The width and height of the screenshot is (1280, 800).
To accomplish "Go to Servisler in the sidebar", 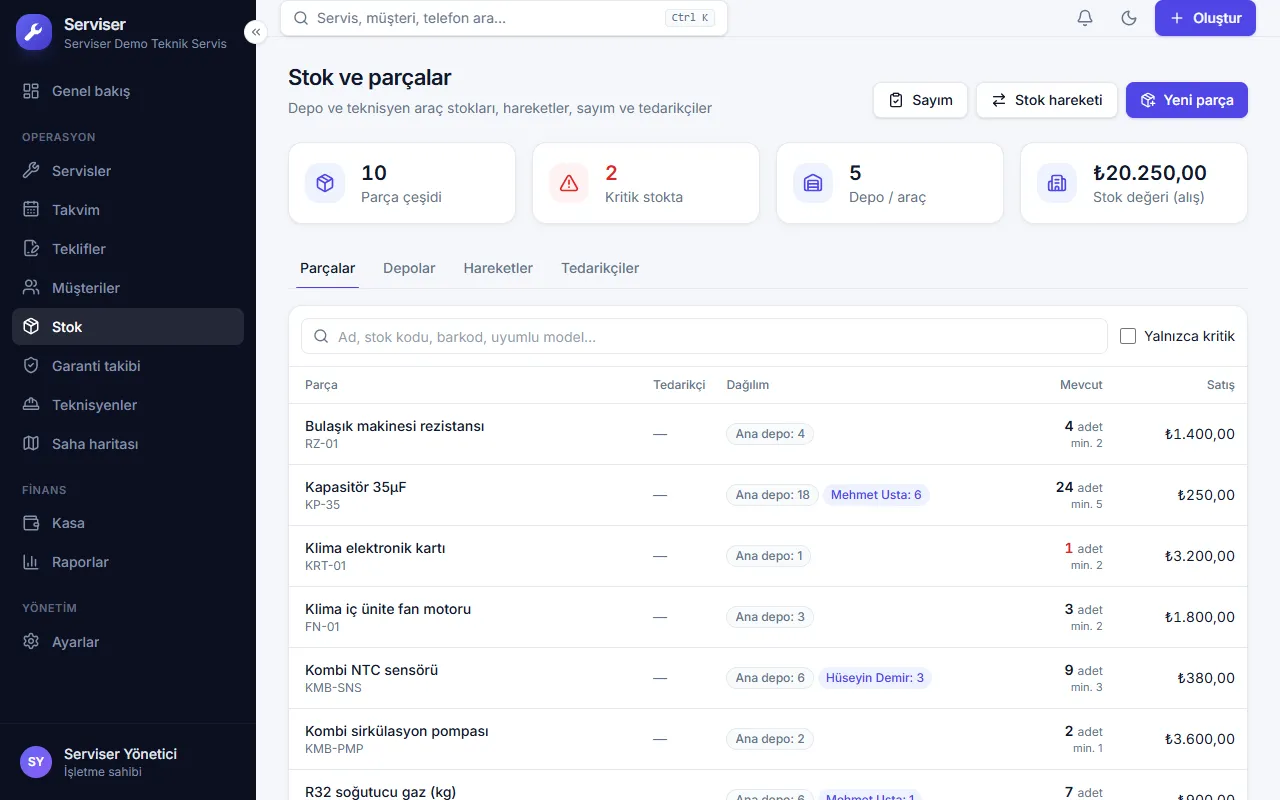I will [128, 171].
